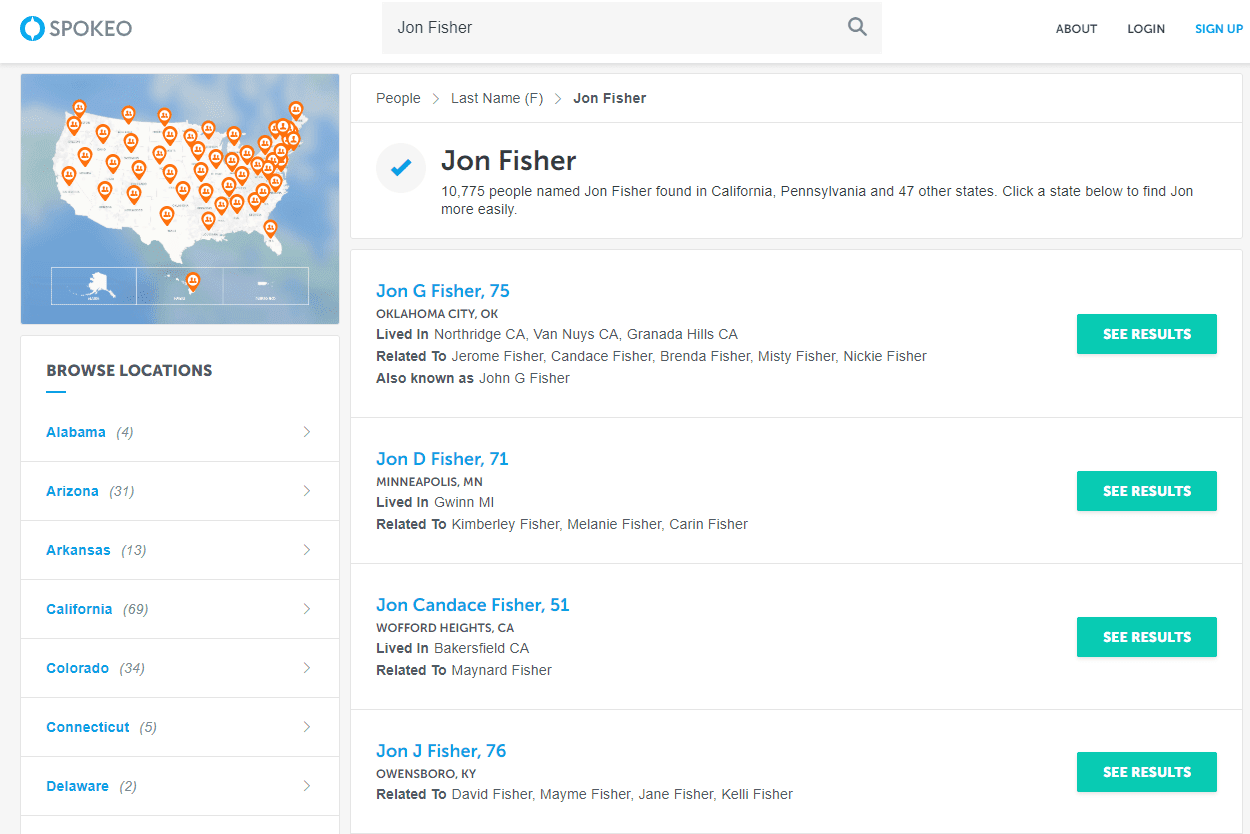The width and height of the screenshot is (1250, 834).
Task: Click the Spokeo logo icon
Action: coord(33,28)
